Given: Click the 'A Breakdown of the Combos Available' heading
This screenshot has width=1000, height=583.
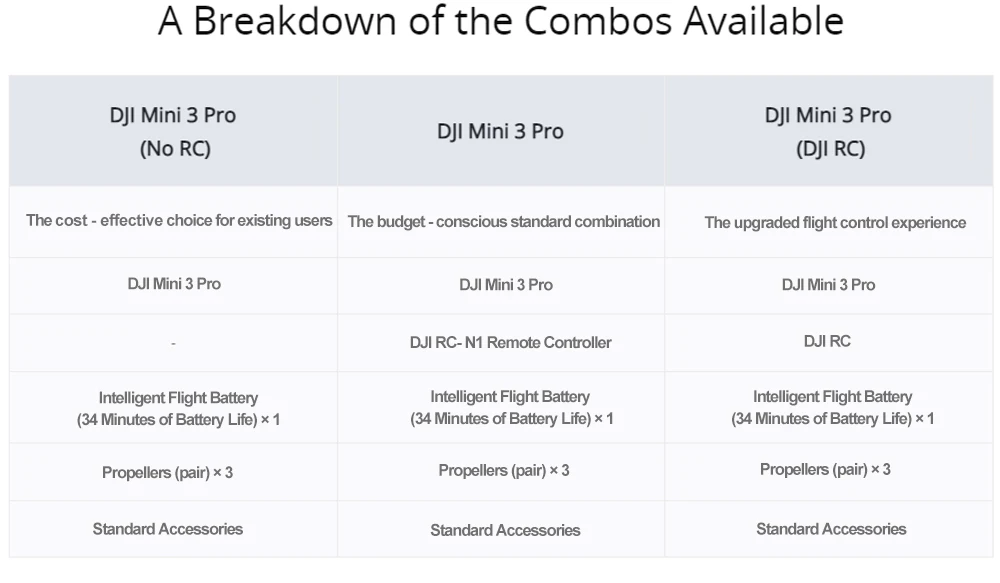Looking at the screenshot, I should (501, 20).
